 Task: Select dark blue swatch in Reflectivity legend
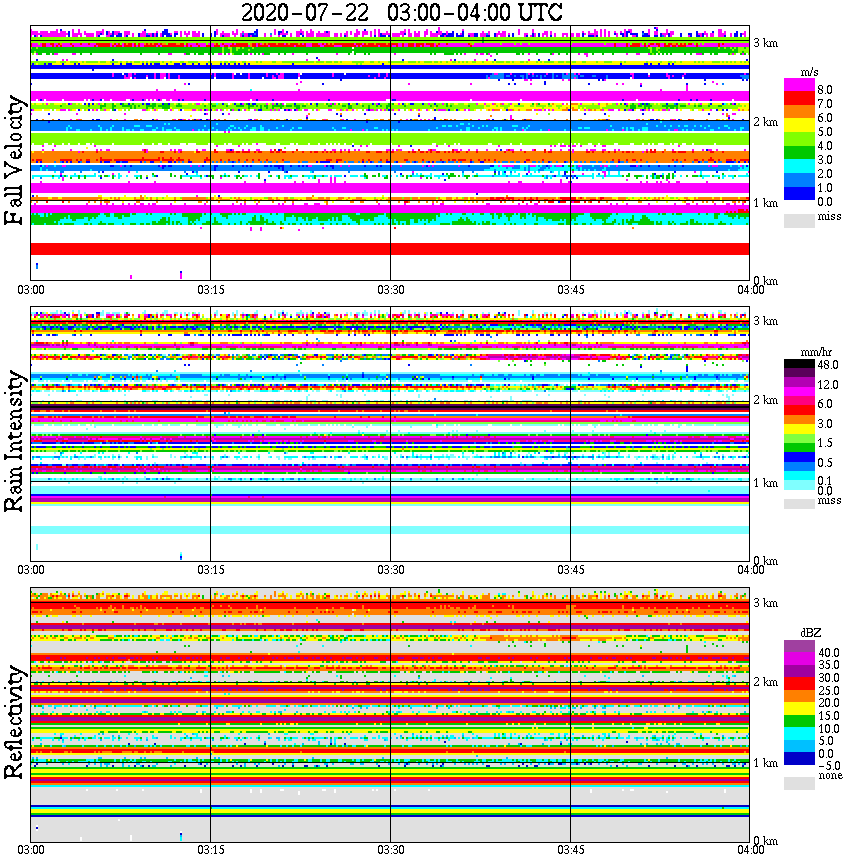point(799,758)
